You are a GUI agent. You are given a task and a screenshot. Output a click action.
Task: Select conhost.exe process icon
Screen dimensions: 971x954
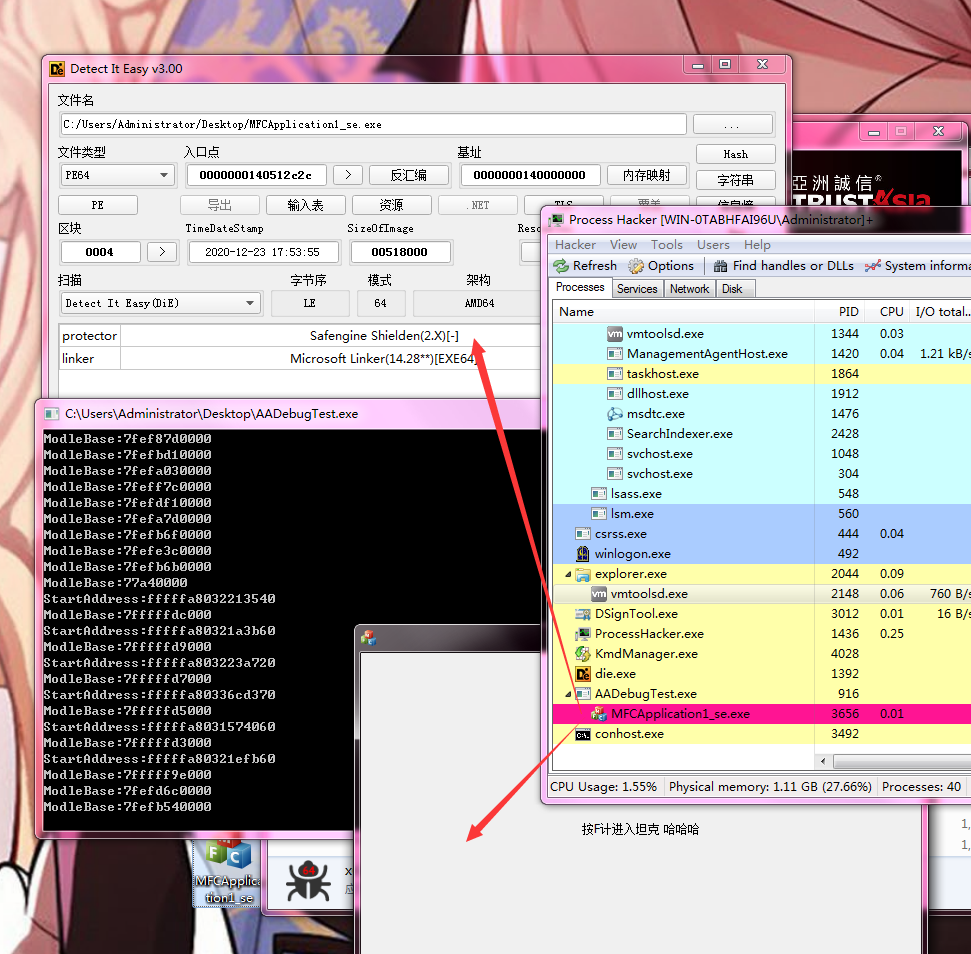(x=583, y=734)
